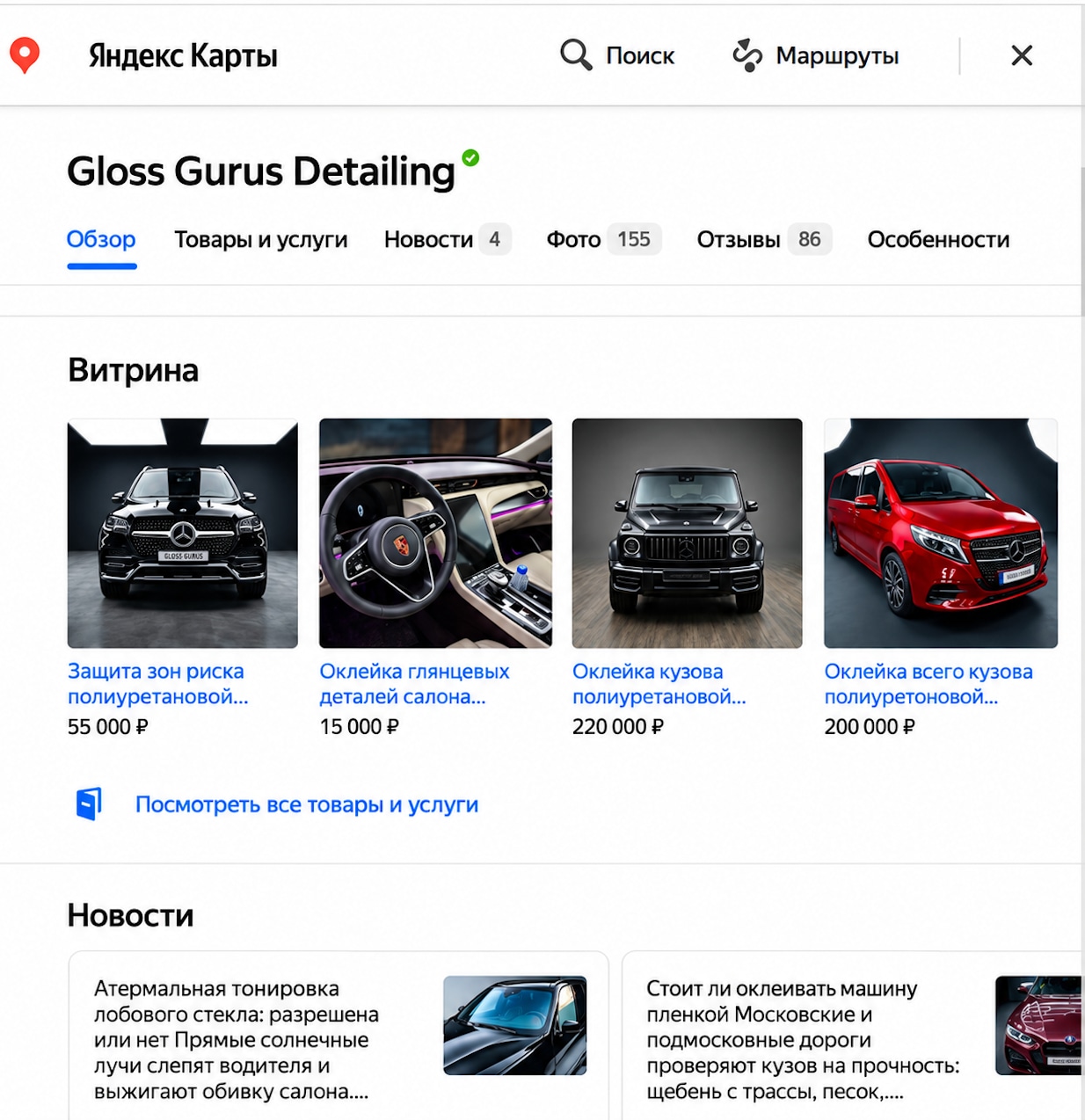Open Защита зон риска полиуретановой link
The image size is (1085, 1120).
(x=158, y=684)
